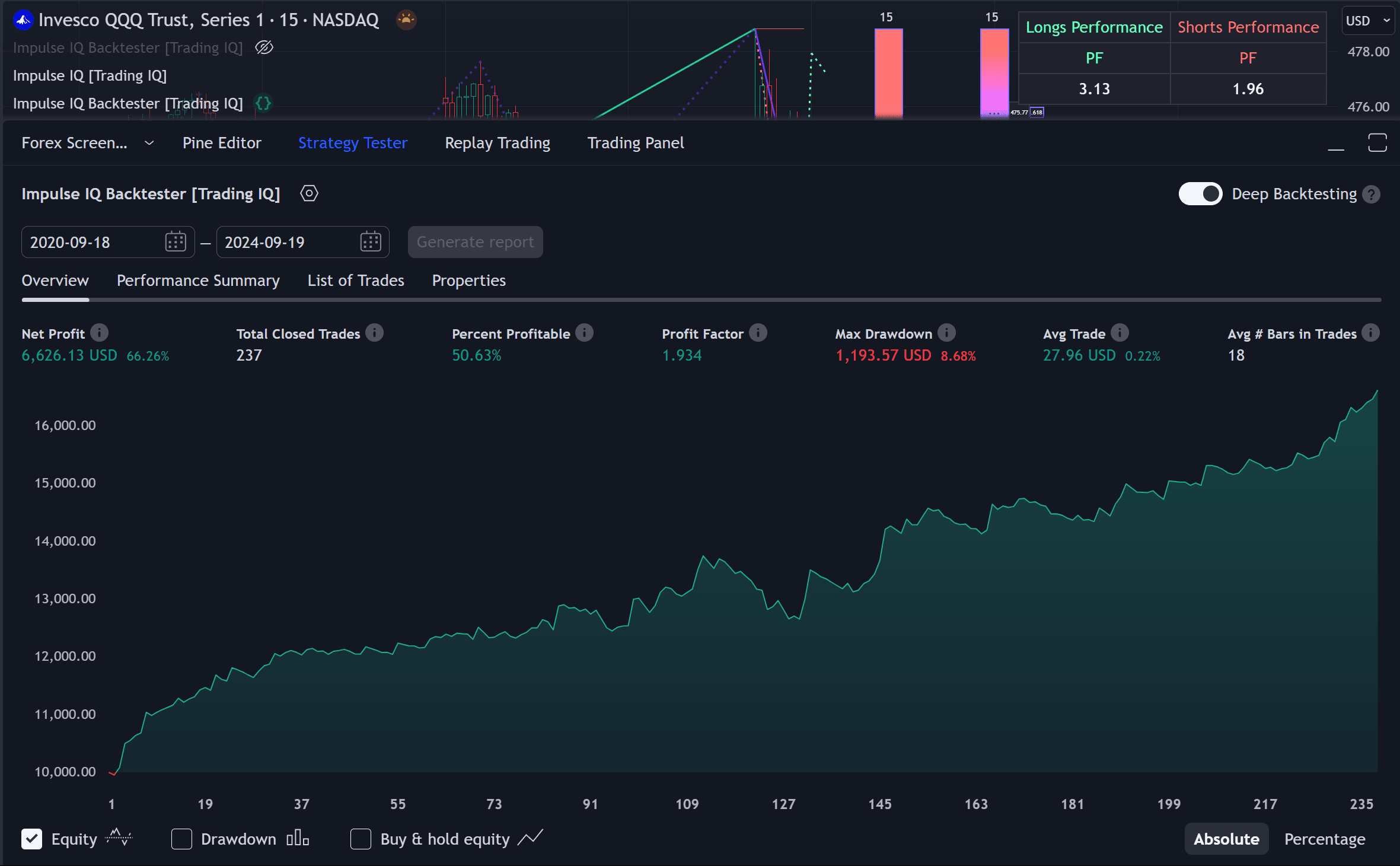
Task: Click the Generate report button
Action: [x=475, y=242]
